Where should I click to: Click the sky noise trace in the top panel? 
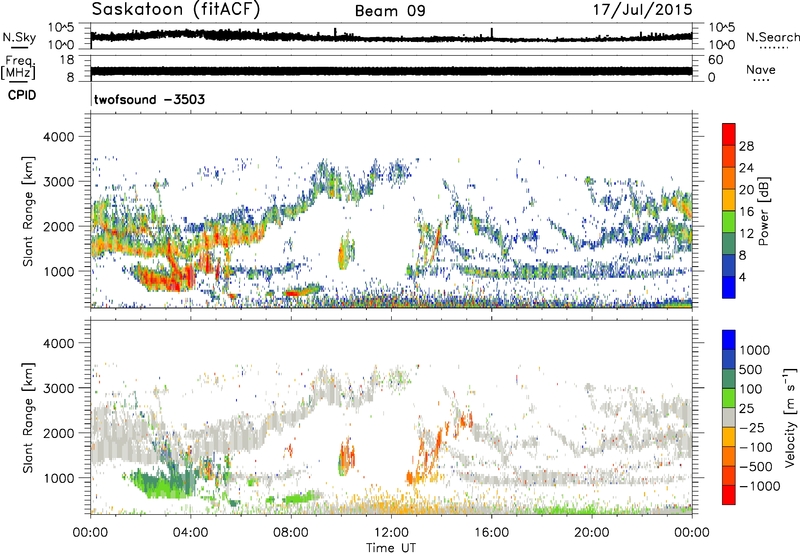coord(391,37)
